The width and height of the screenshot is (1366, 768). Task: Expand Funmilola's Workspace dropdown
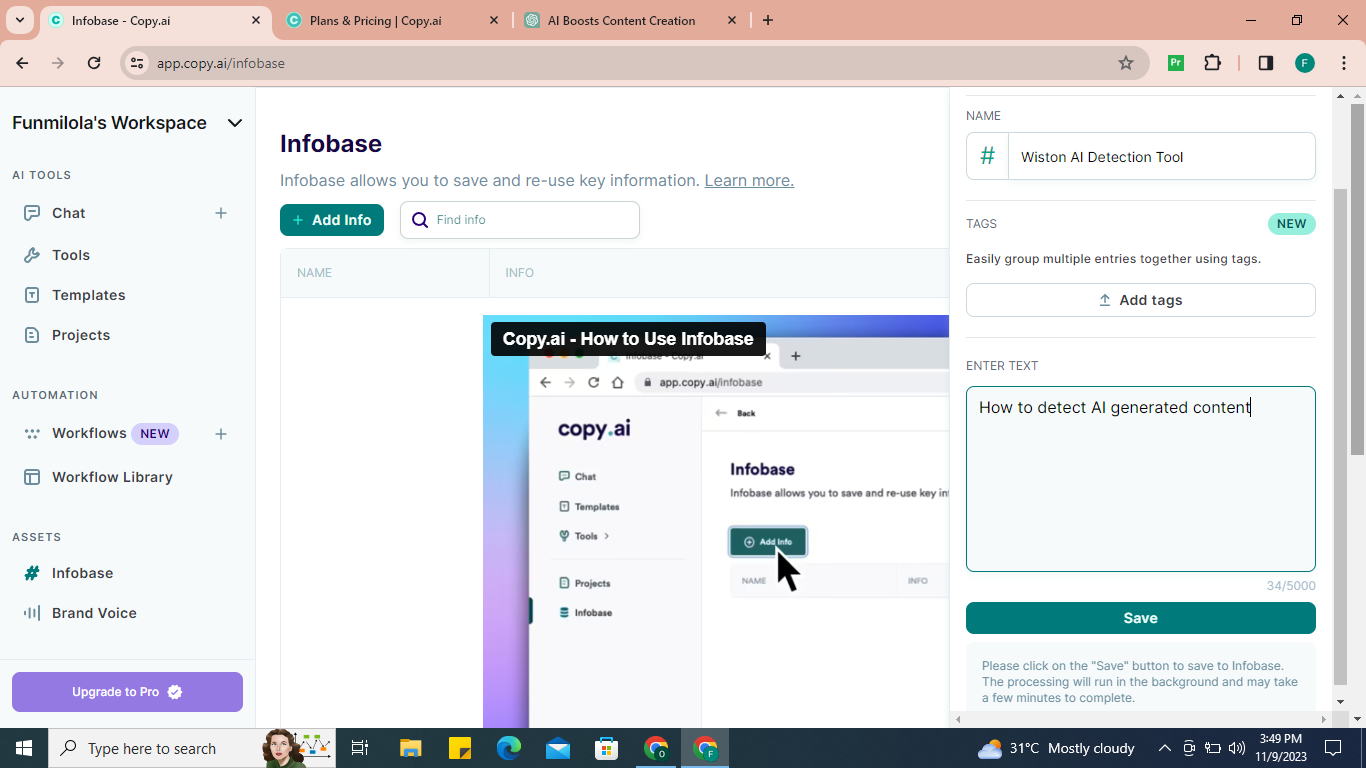pyautogui.click(x=235, y=123)
